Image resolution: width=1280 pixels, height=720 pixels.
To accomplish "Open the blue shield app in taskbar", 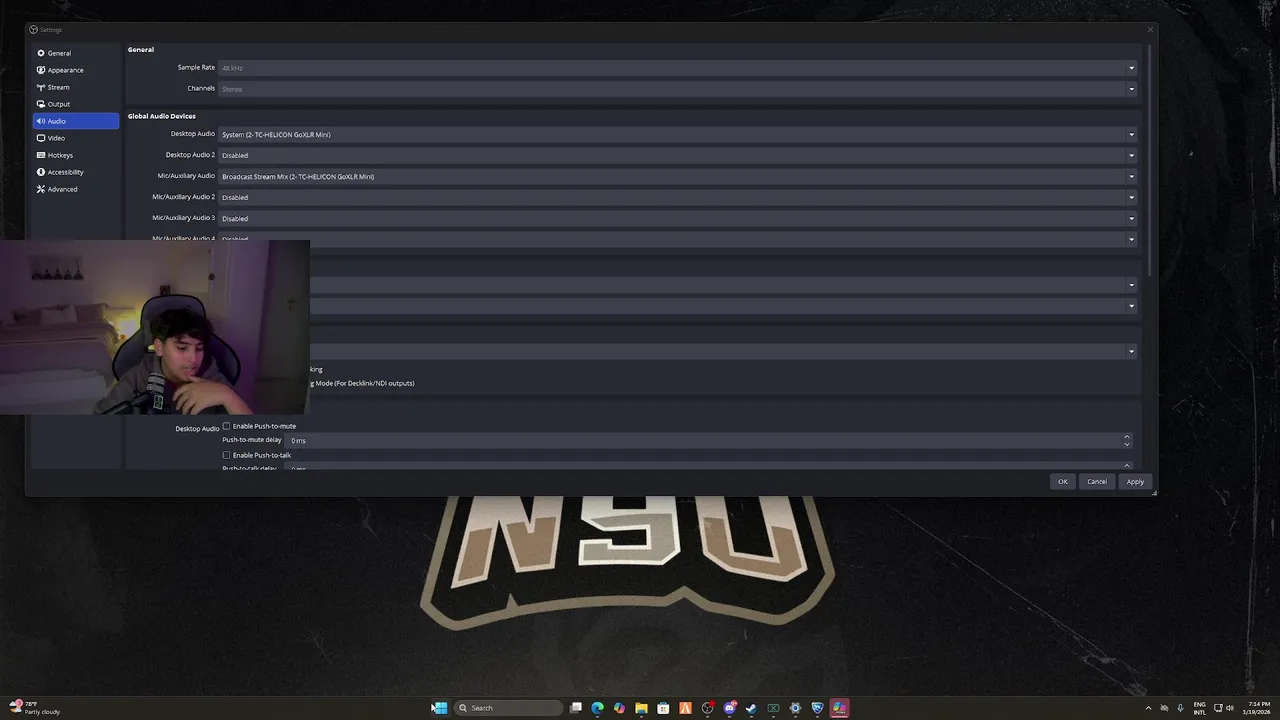I will click(x=818, y=708).
